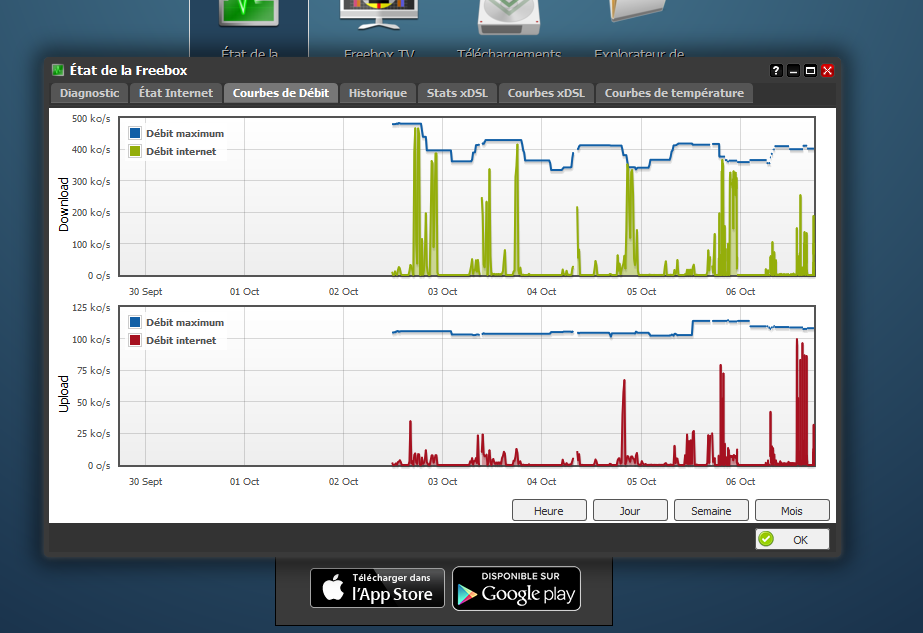This screenshot has width=923, height=633.
Task: Open the État de la Freebox desktop icon
Action: 249,28
